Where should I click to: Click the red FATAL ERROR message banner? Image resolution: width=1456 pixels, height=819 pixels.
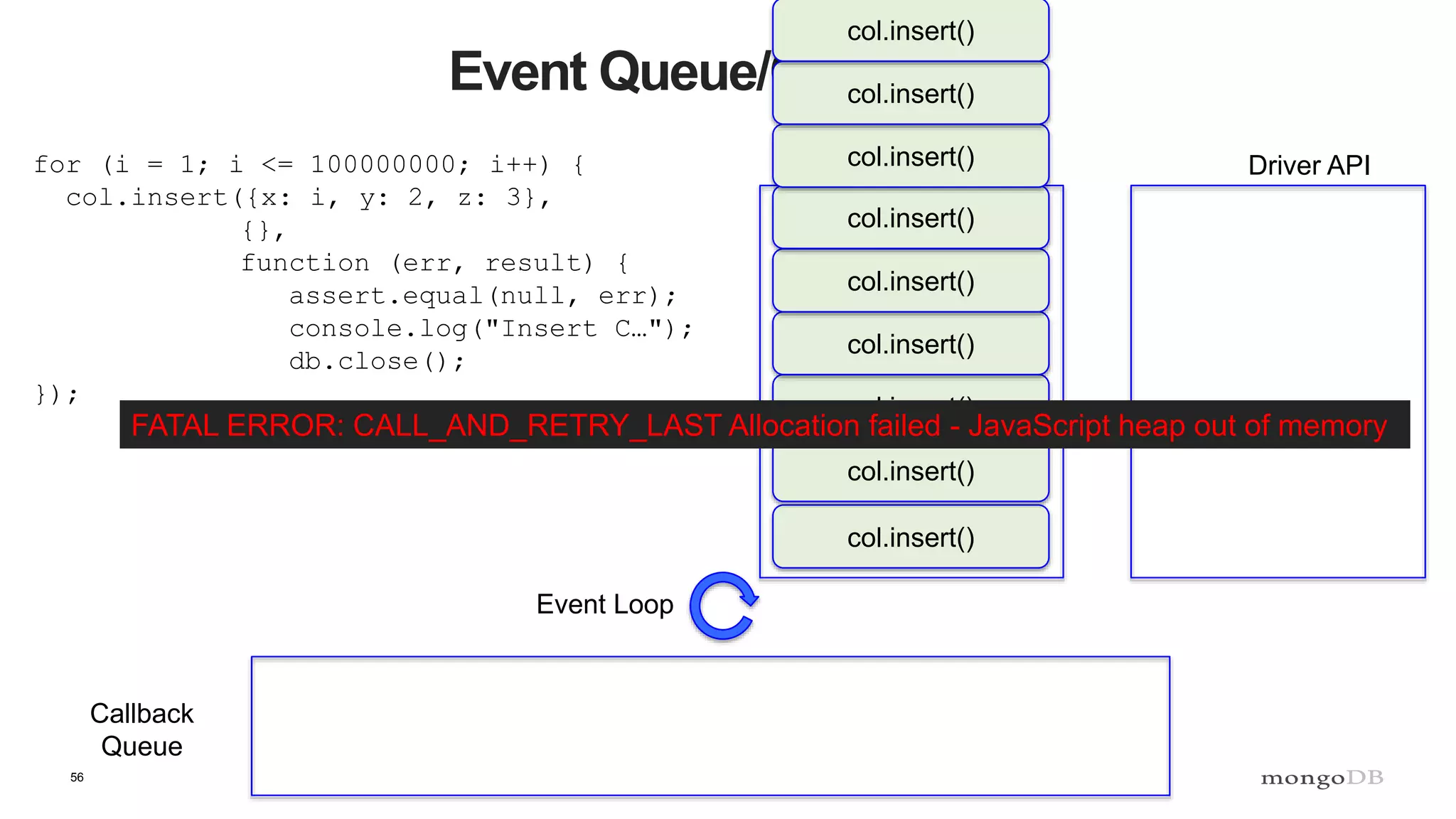764,425
